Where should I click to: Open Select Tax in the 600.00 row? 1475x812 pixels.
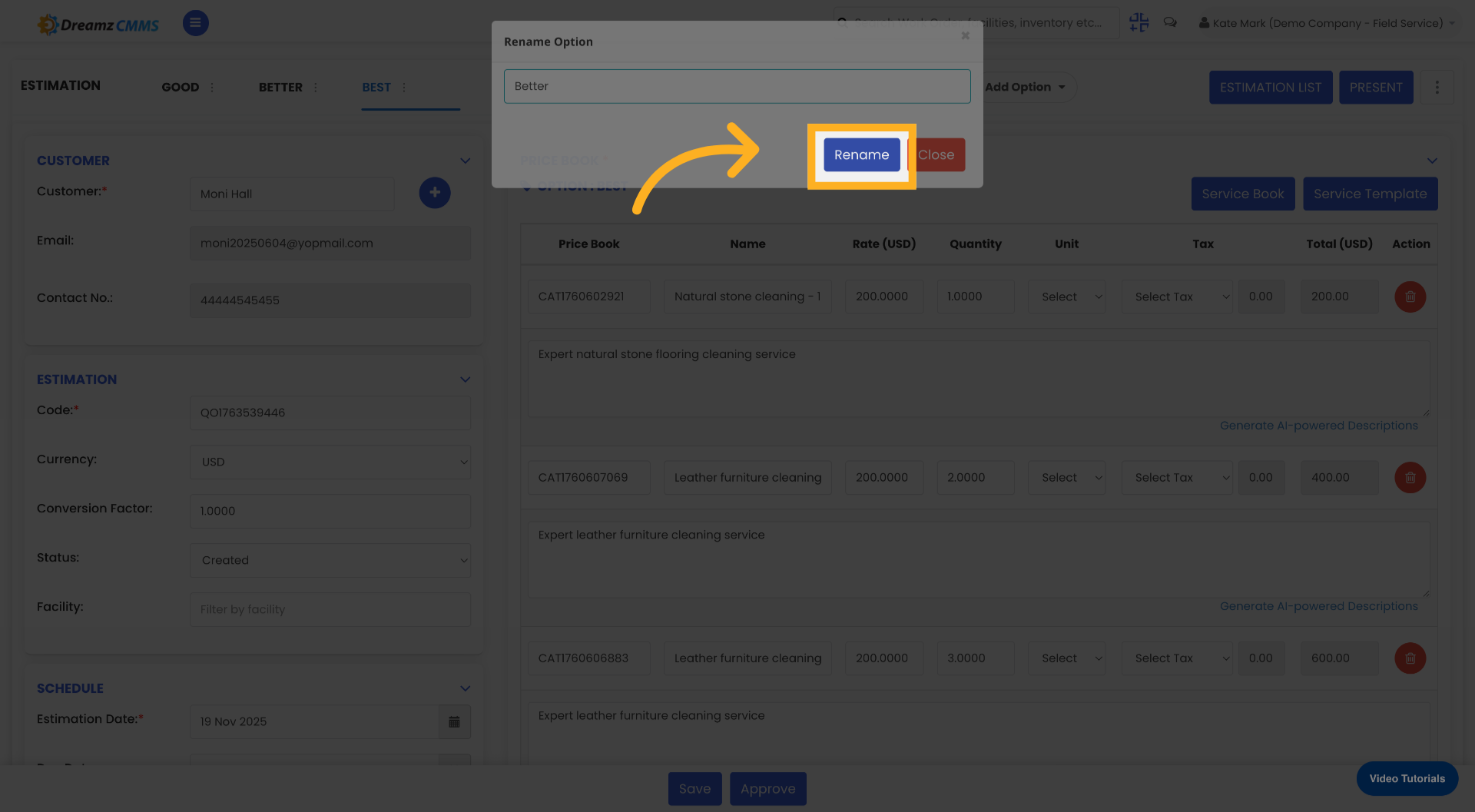pos(1177,658)
